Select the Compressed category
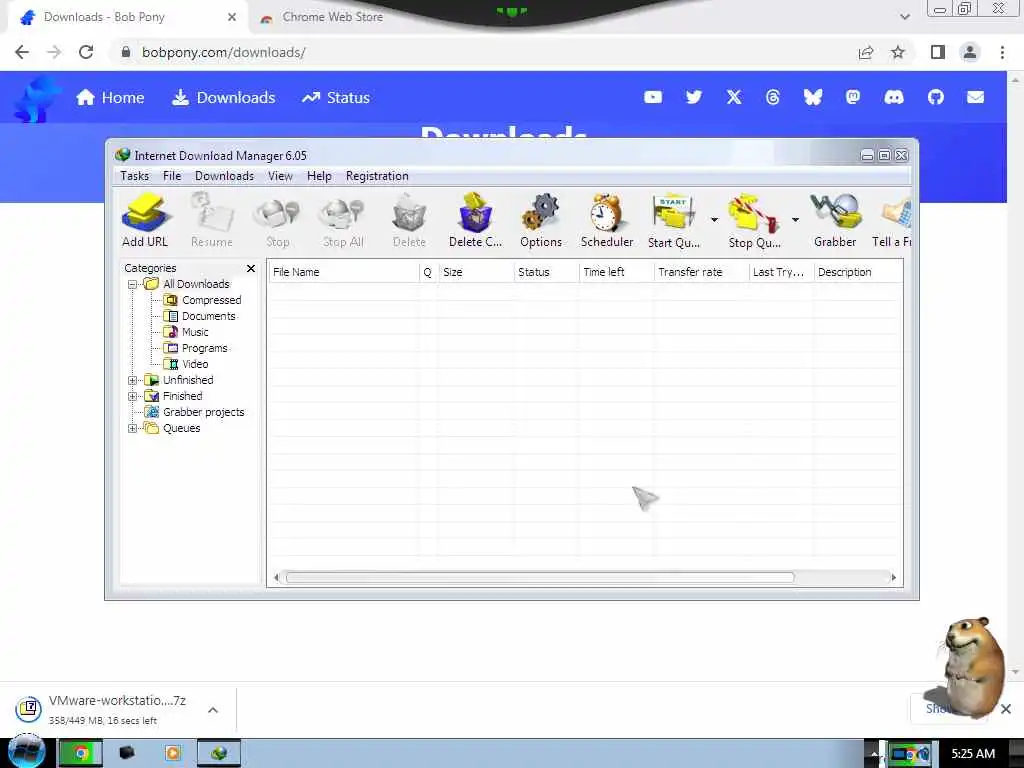Image resolution: width=1024 pixels, height=768 pixels. point(202,300)
